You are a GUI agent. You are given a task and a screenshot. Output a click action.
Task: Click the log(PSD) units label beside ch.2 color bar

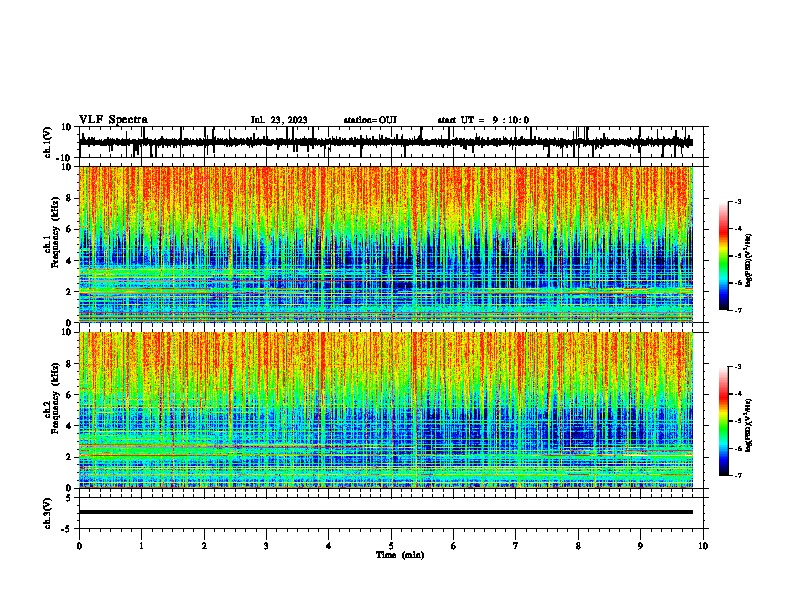749,425
